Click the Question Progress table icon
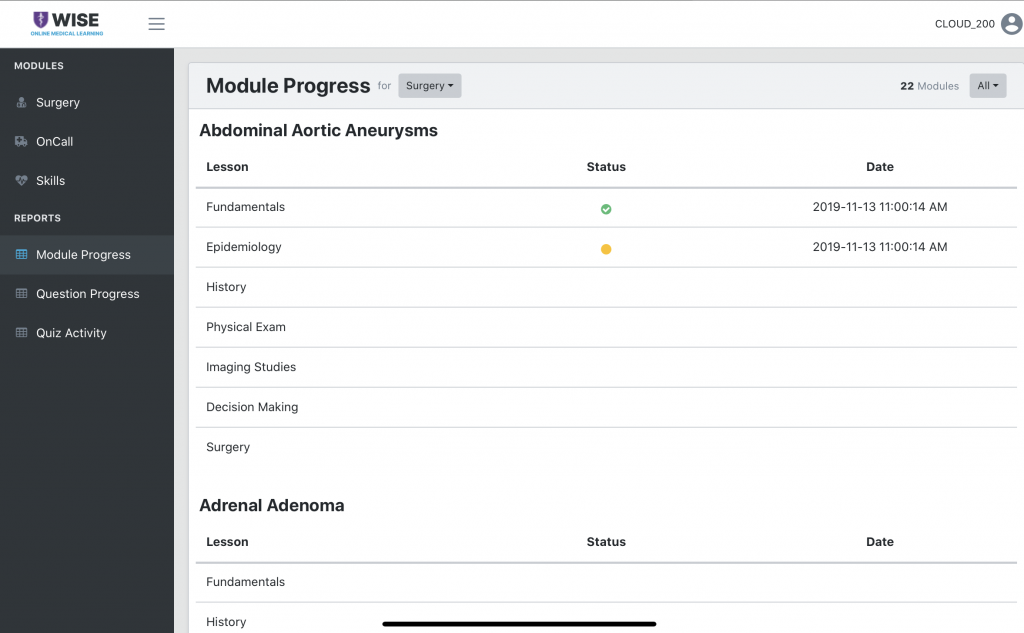Screen dimensions: 1024x633 point(21,294)
